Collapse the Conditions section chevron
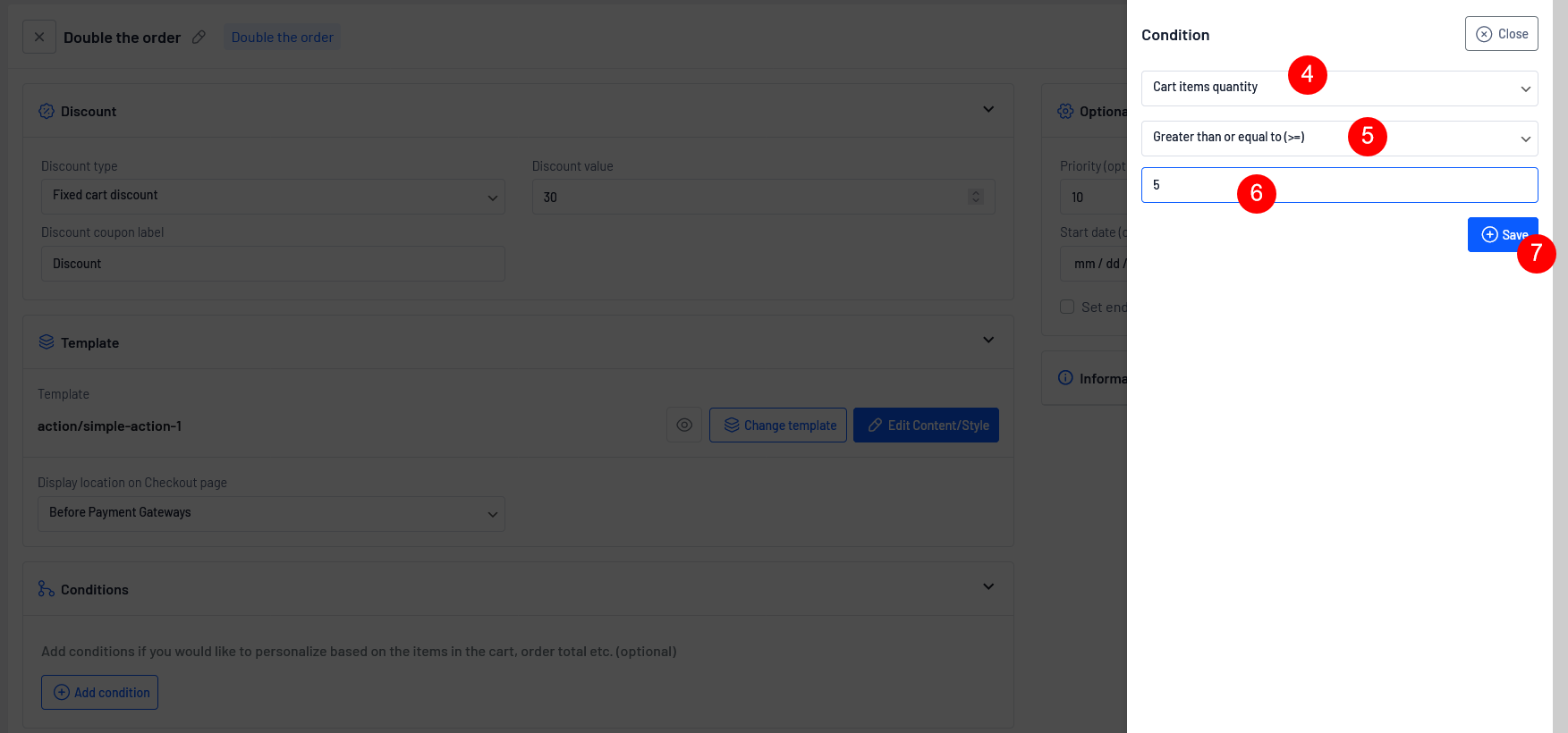Viewport: 1568px width, 733px height. click(x=988, y=586)
